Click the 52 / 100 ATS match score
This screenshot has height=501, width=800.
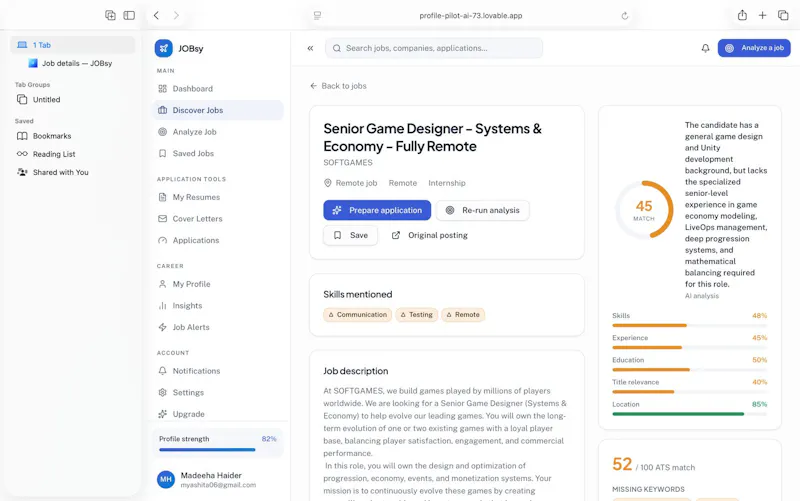pyautogui.click(x=653, y=465)
